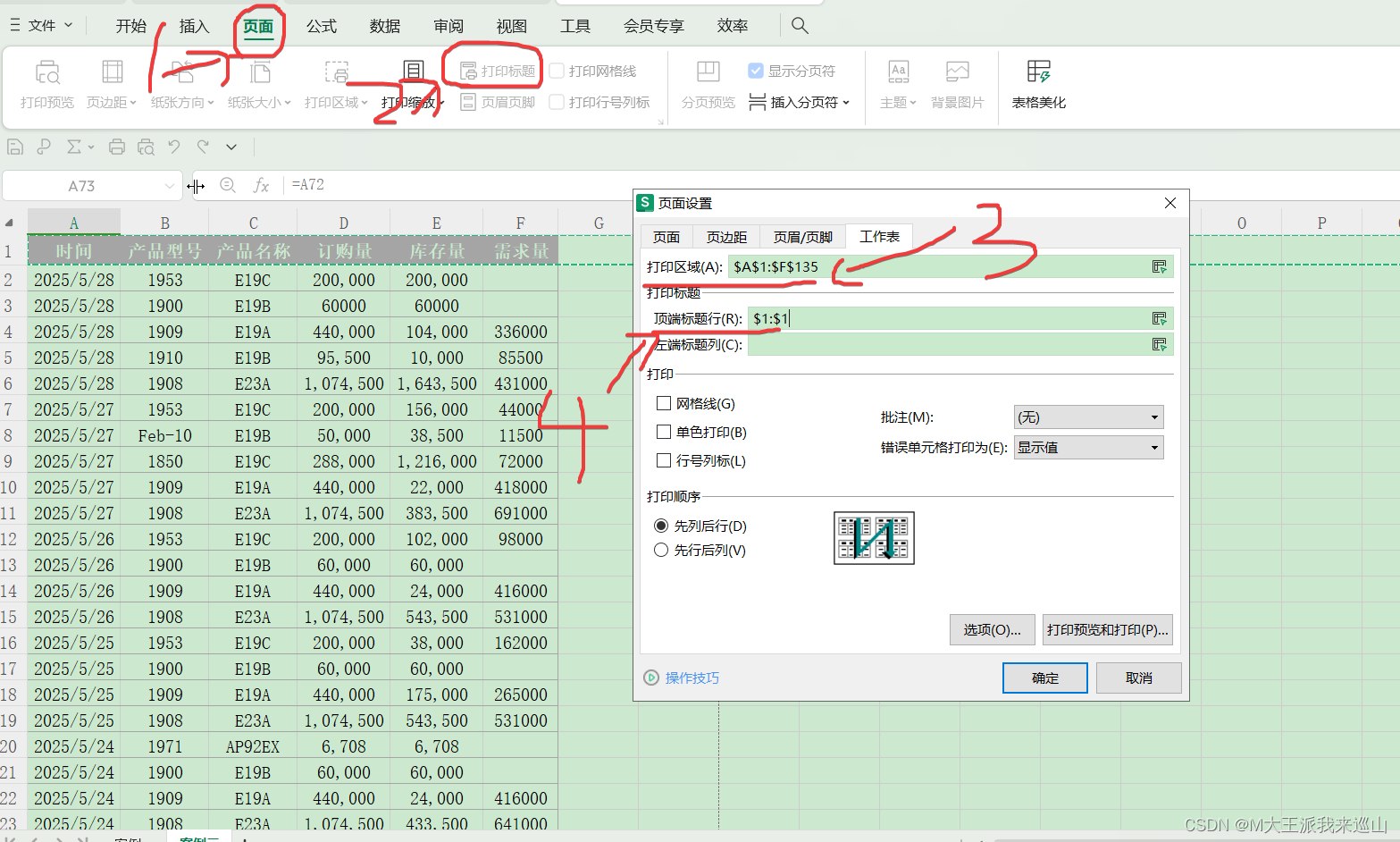Expand the Paper Size (纸张大小) dropdown
This screenshot has height=842, width=1400.
[x=288, y=103]
